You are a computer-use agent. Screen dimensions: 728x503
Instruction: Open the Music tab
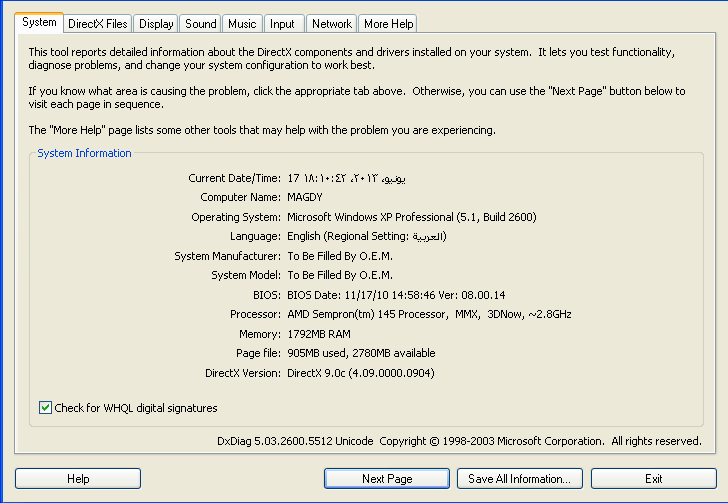tap(242, 24)
